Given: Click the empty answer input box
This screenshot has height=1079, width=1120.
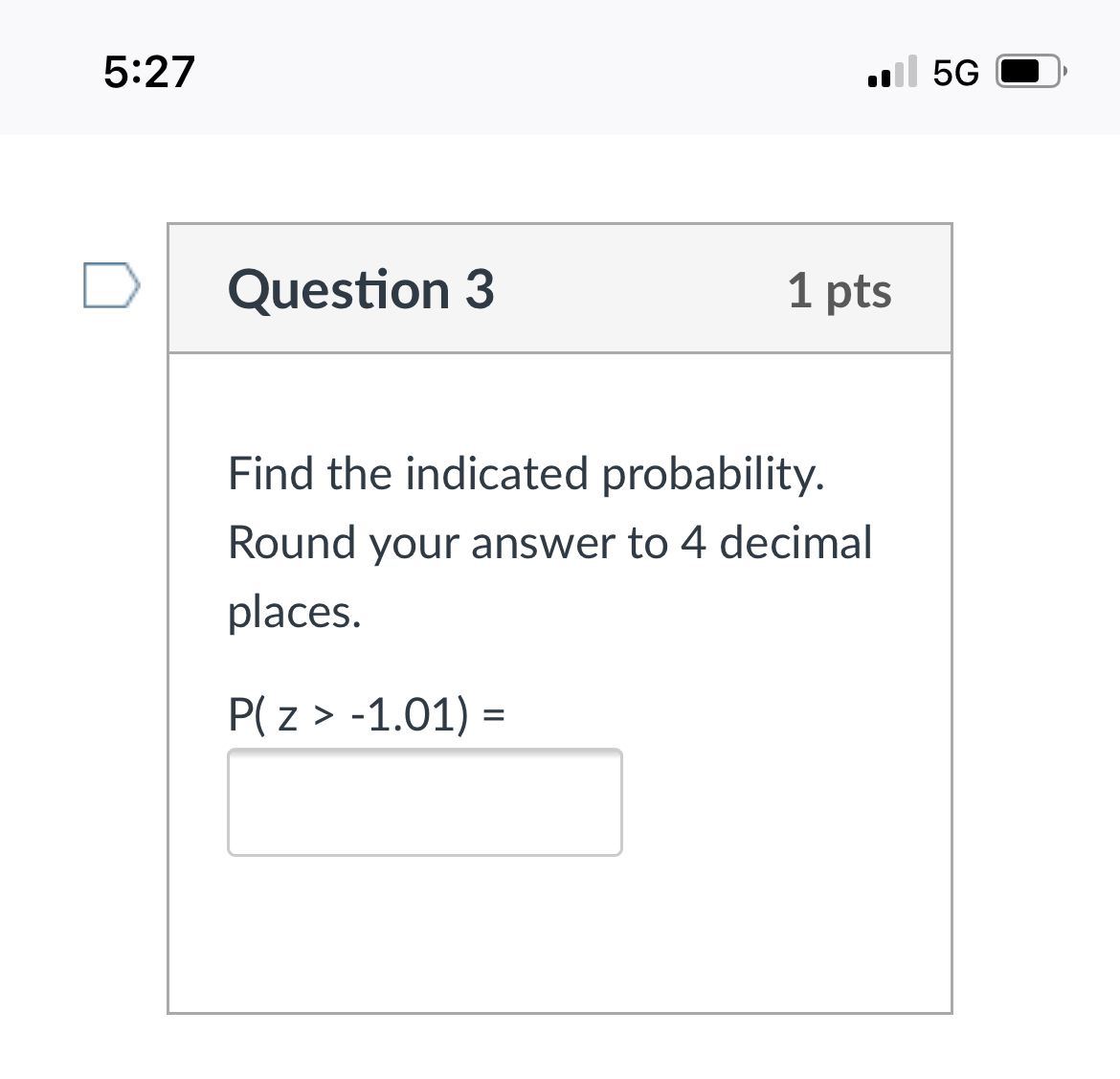Looking at the screenshot, I should (424, 802).
